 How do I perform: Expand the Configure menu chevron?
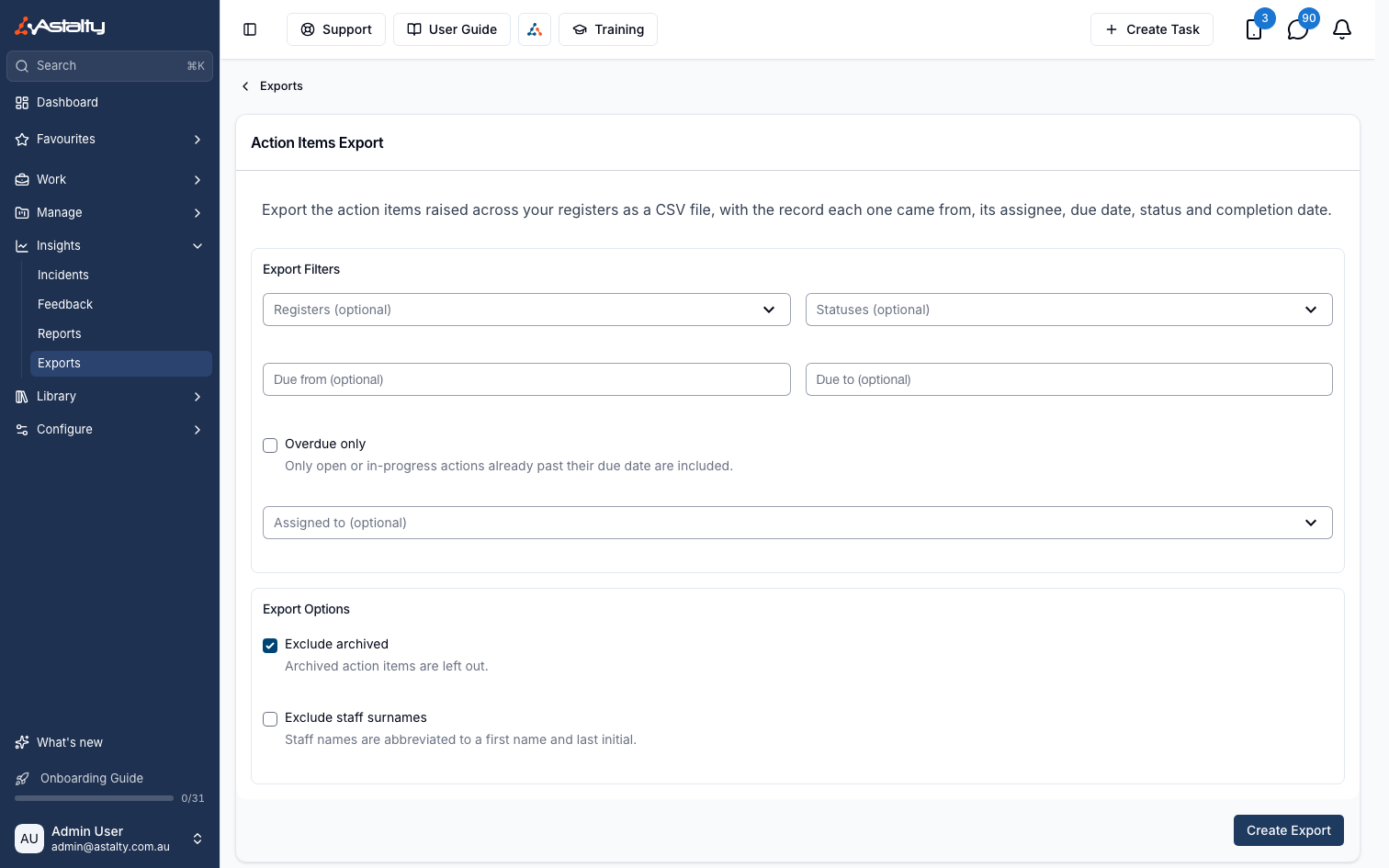[x=198, y=430]
